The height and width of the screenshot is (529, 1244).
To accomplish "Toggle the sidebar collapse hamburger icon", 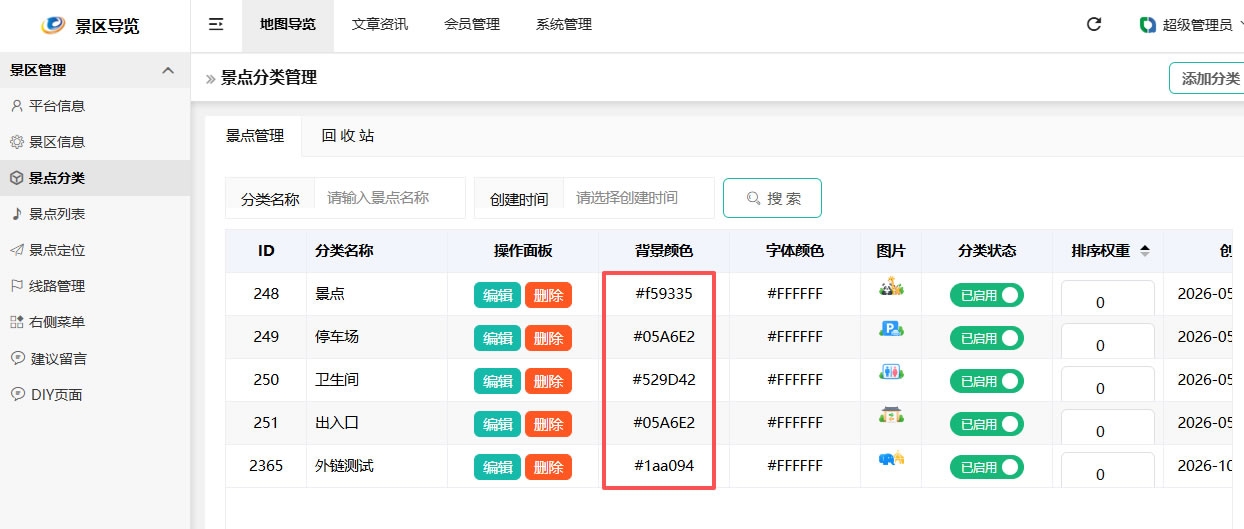I will coord(216,24).
